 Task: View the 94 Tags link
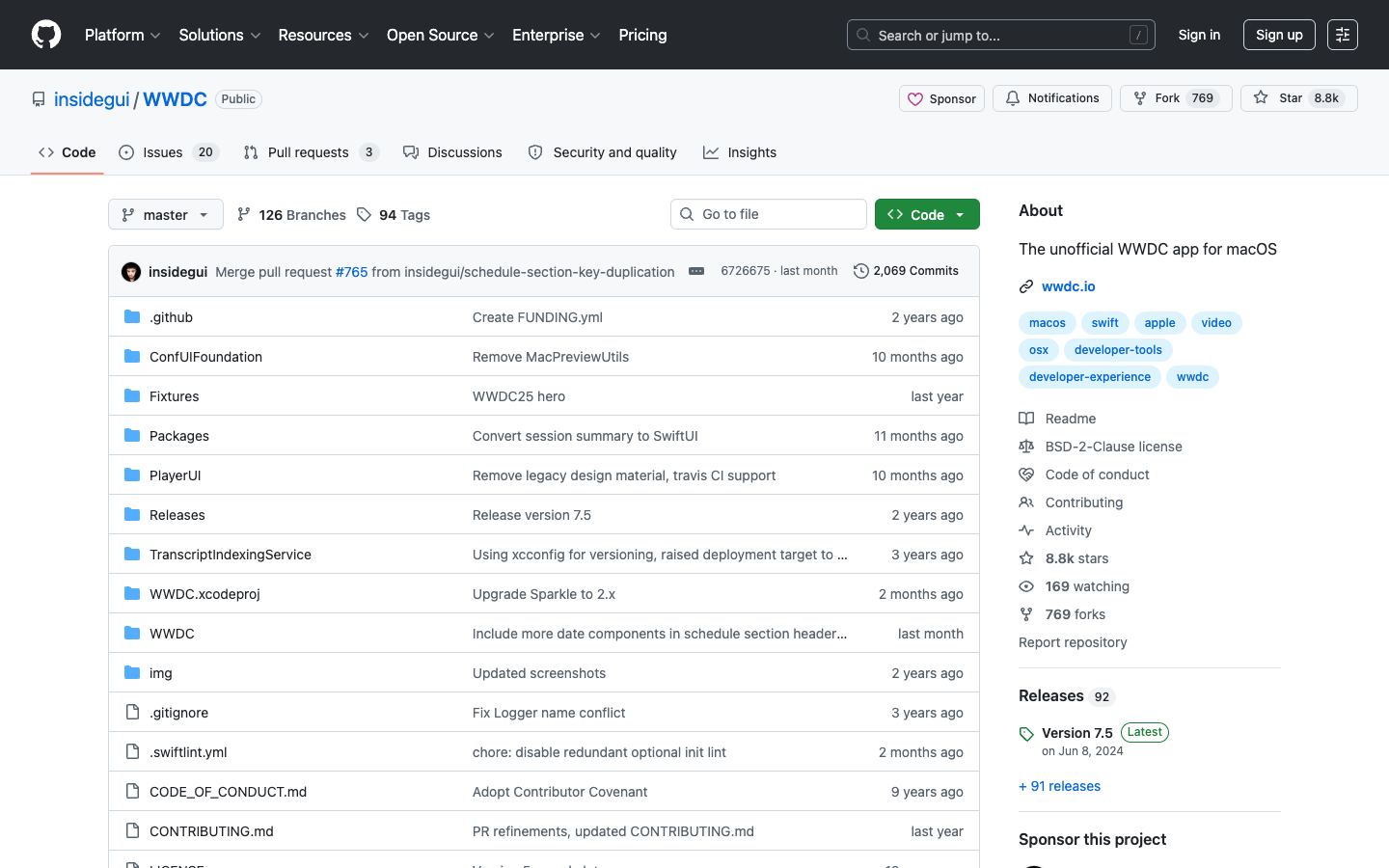coord(394,215)
